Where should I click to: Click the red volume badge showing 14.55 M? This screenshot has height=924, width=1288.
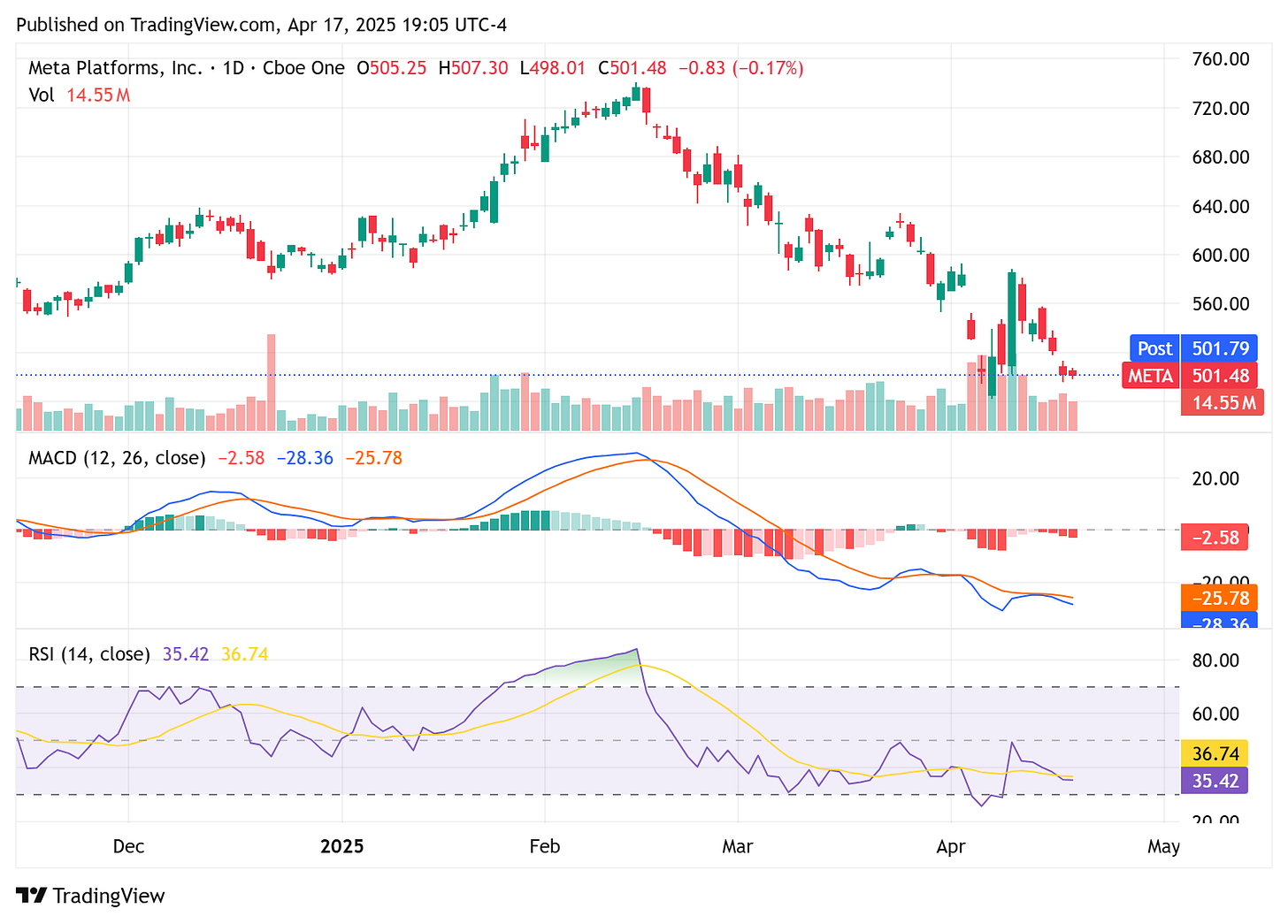(x=1223, y=402)
